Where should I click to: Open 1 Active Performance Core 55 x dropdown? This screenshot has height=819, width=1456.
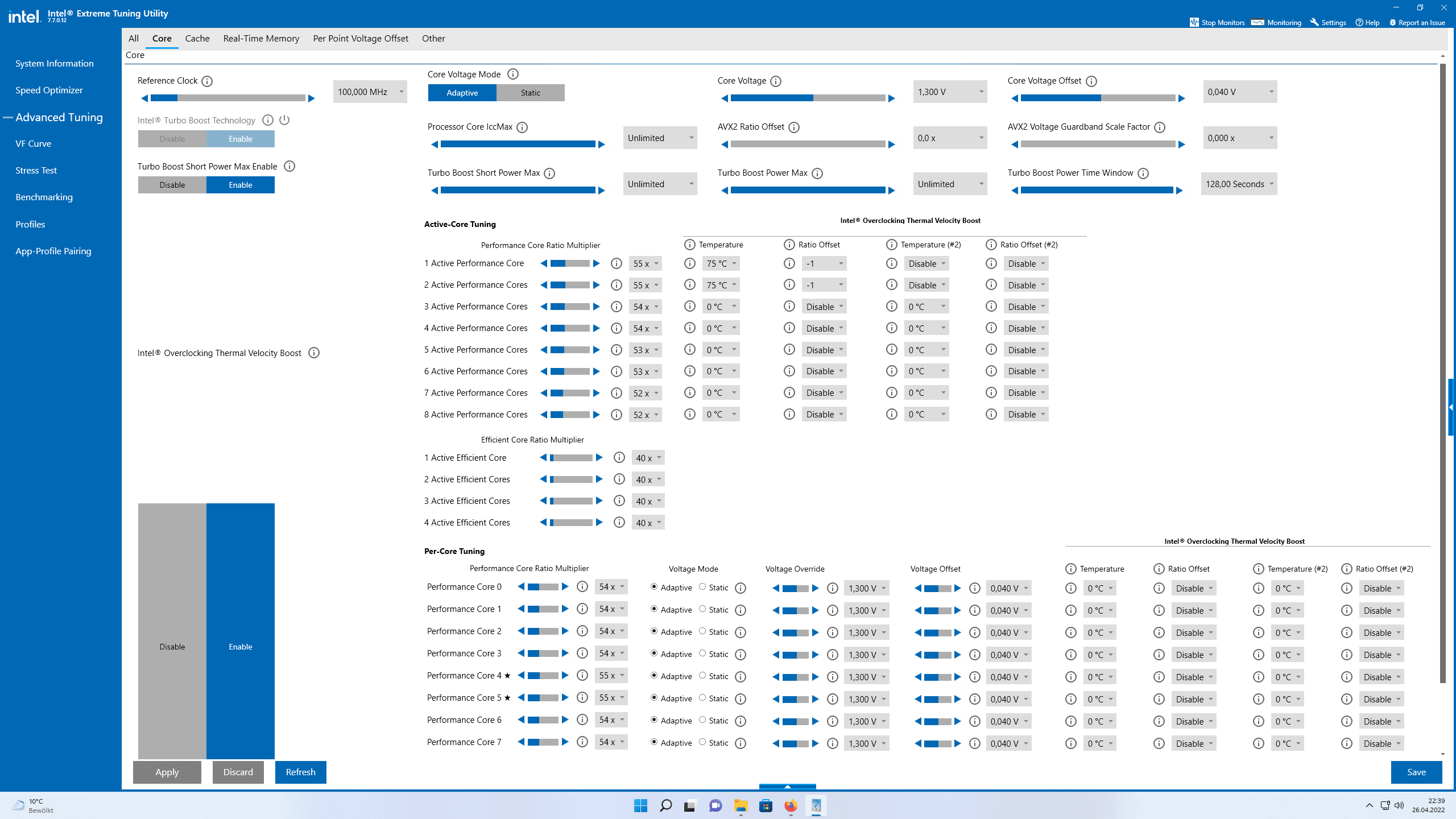point(646,263)
